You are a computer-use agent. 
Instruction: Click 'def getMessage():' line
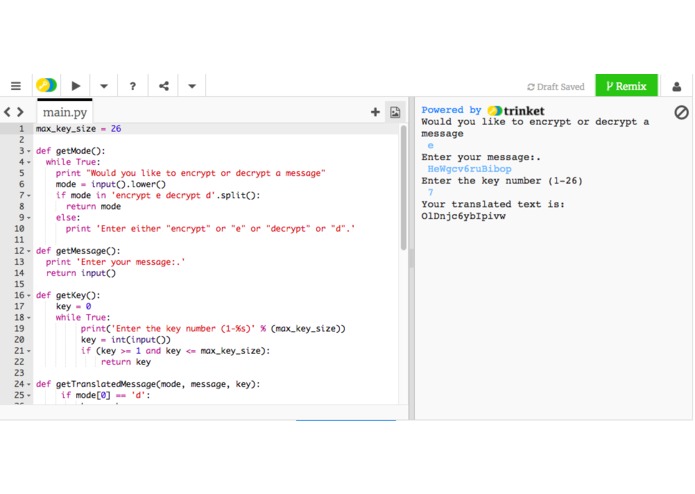pos(78,251)
